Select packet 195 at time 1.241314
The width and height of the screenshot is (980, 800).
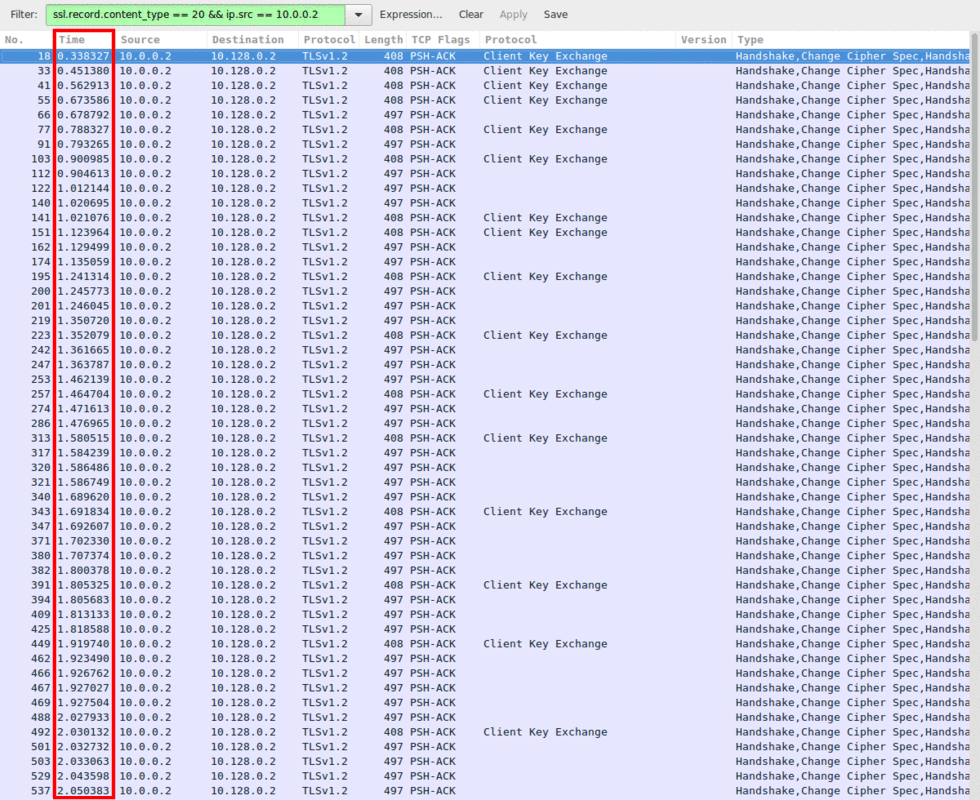485,276
